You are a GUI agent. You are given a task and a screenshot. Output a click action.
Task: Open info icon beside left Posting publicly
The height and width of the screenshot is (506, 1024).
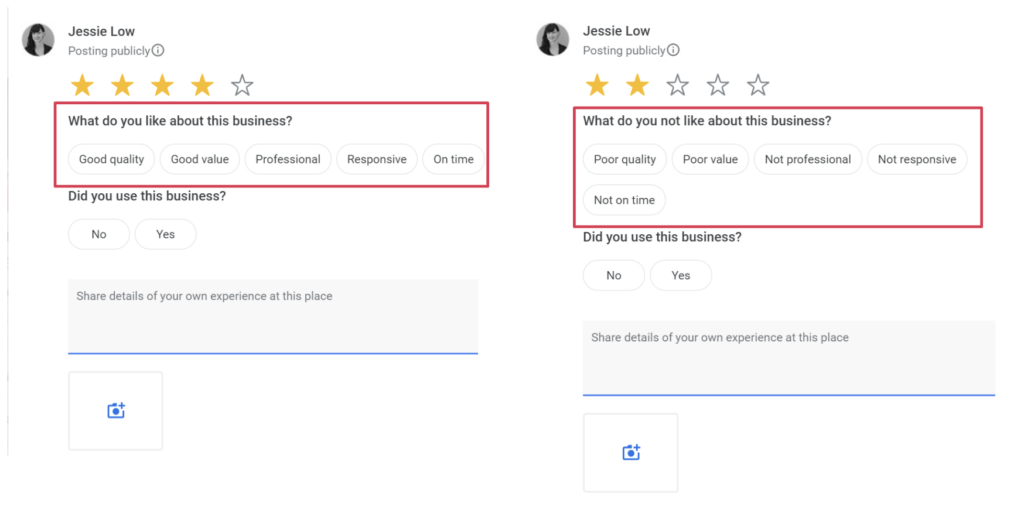coord(158,51)
